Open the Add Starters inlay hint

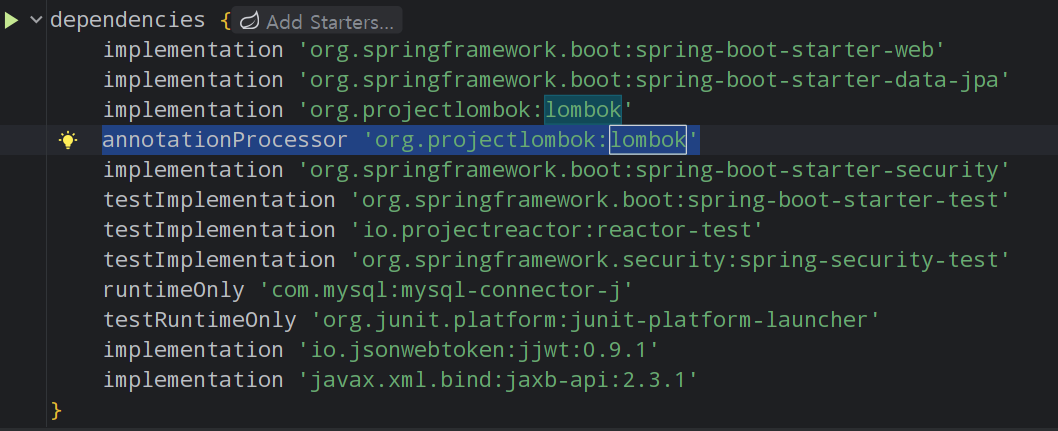(317, 22)
